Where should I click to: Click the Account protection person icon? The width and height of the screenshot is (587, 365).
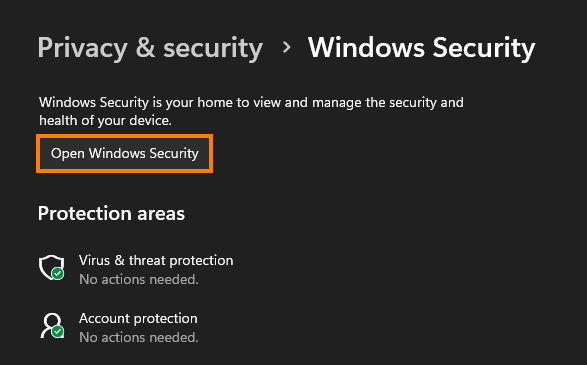click(52, 325)
